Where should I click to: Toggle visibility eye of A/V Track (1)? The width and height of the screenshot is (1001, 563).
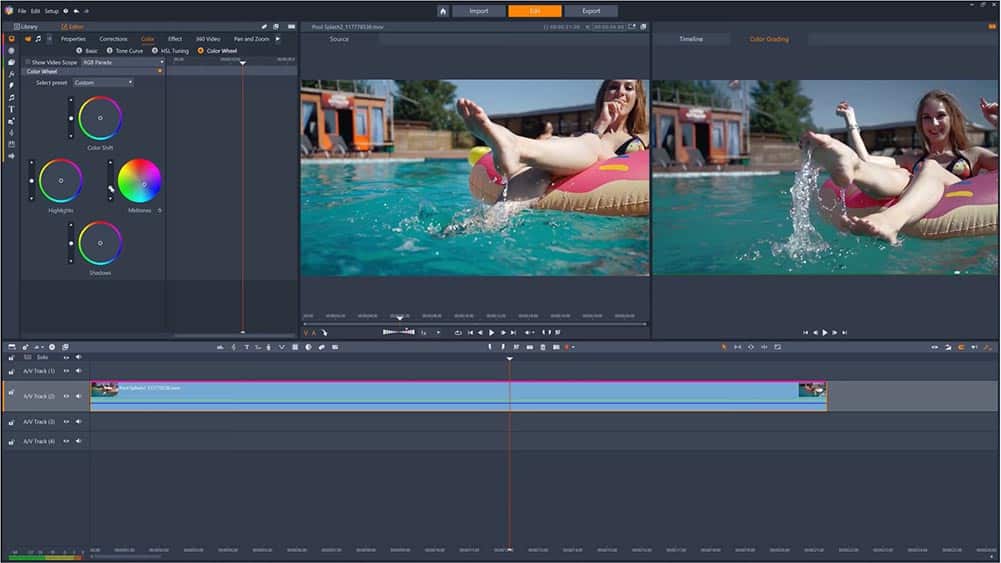[66, 371]
